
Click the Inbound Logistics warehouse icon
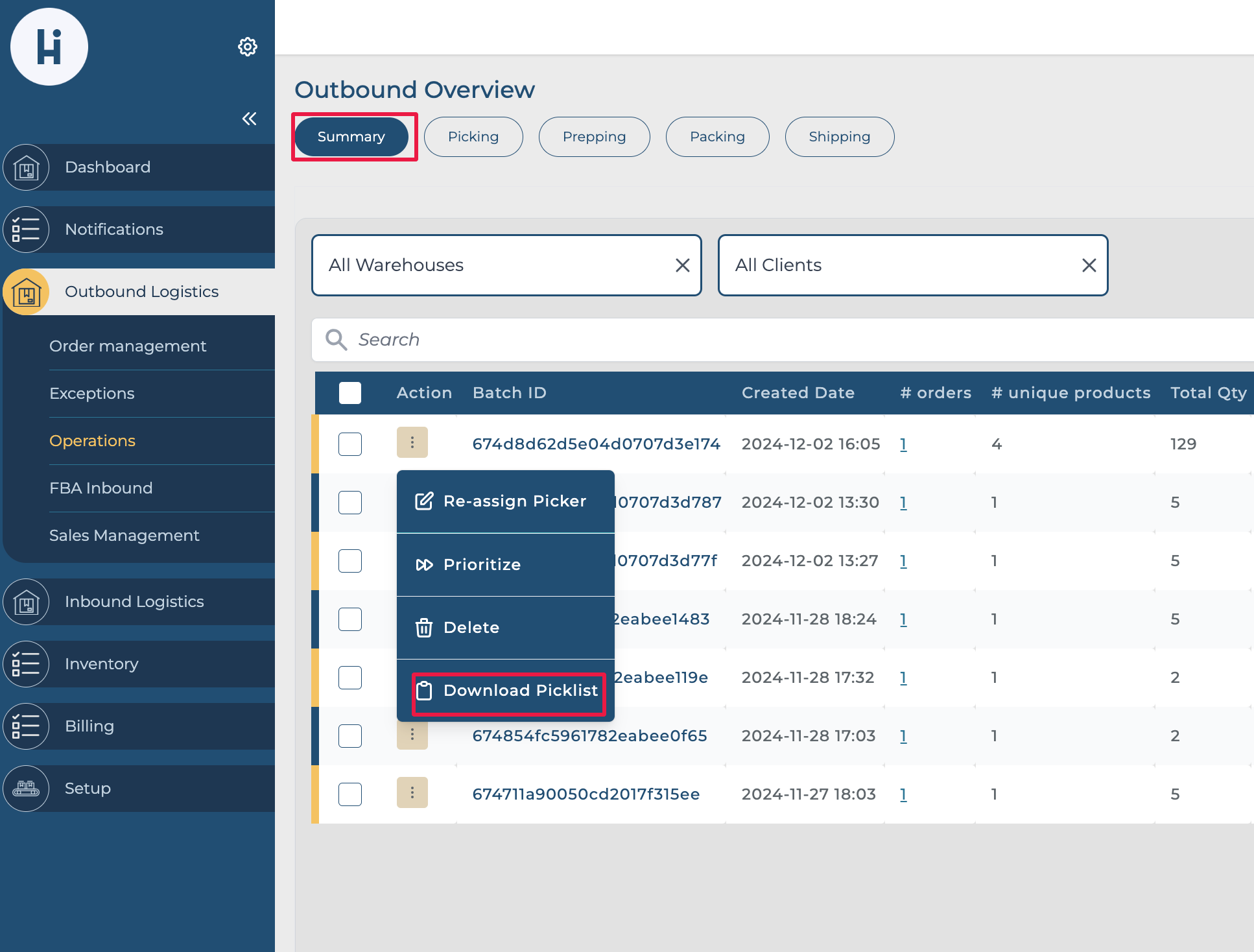(26, 602)
